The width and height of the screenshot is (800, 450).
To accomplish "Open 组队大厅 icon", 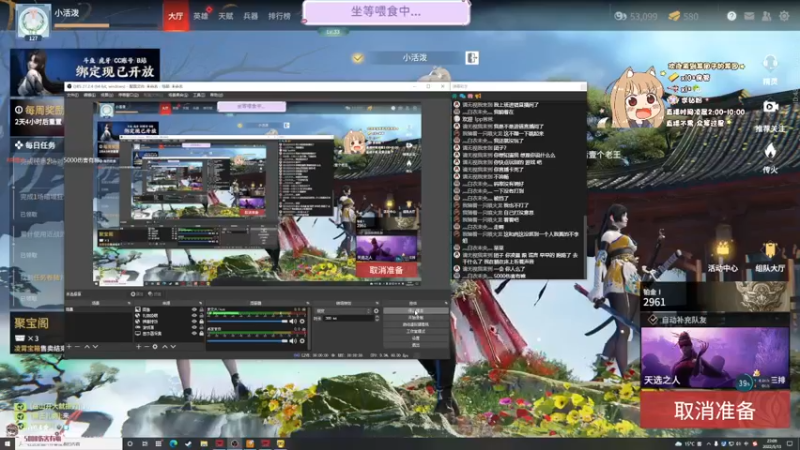I will pyautogui.click(x=770, y=250).
